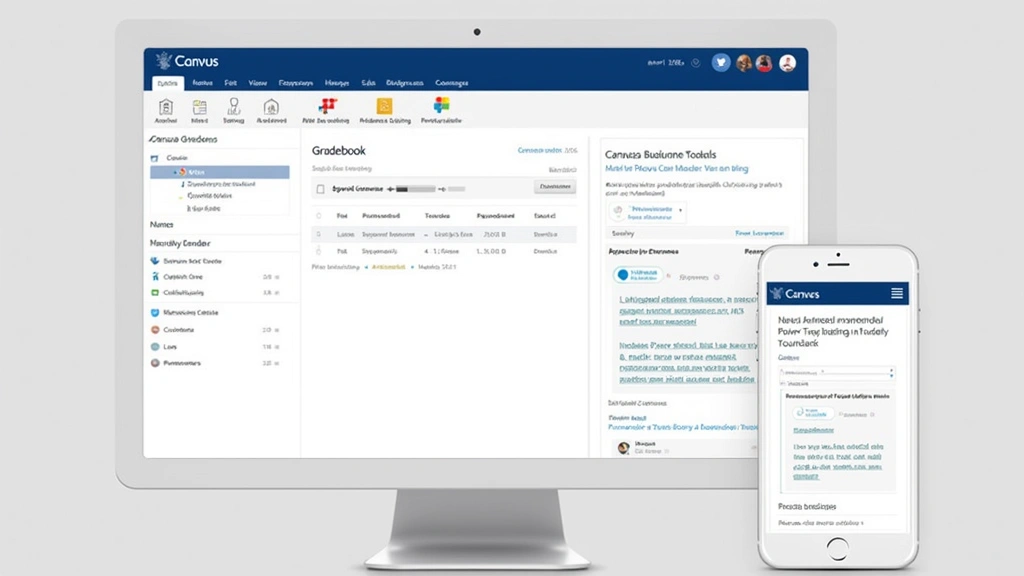Click the yellow grading toolbar icon
Viewport: 1024px width, 576px height.
click(x=387, y=107)
